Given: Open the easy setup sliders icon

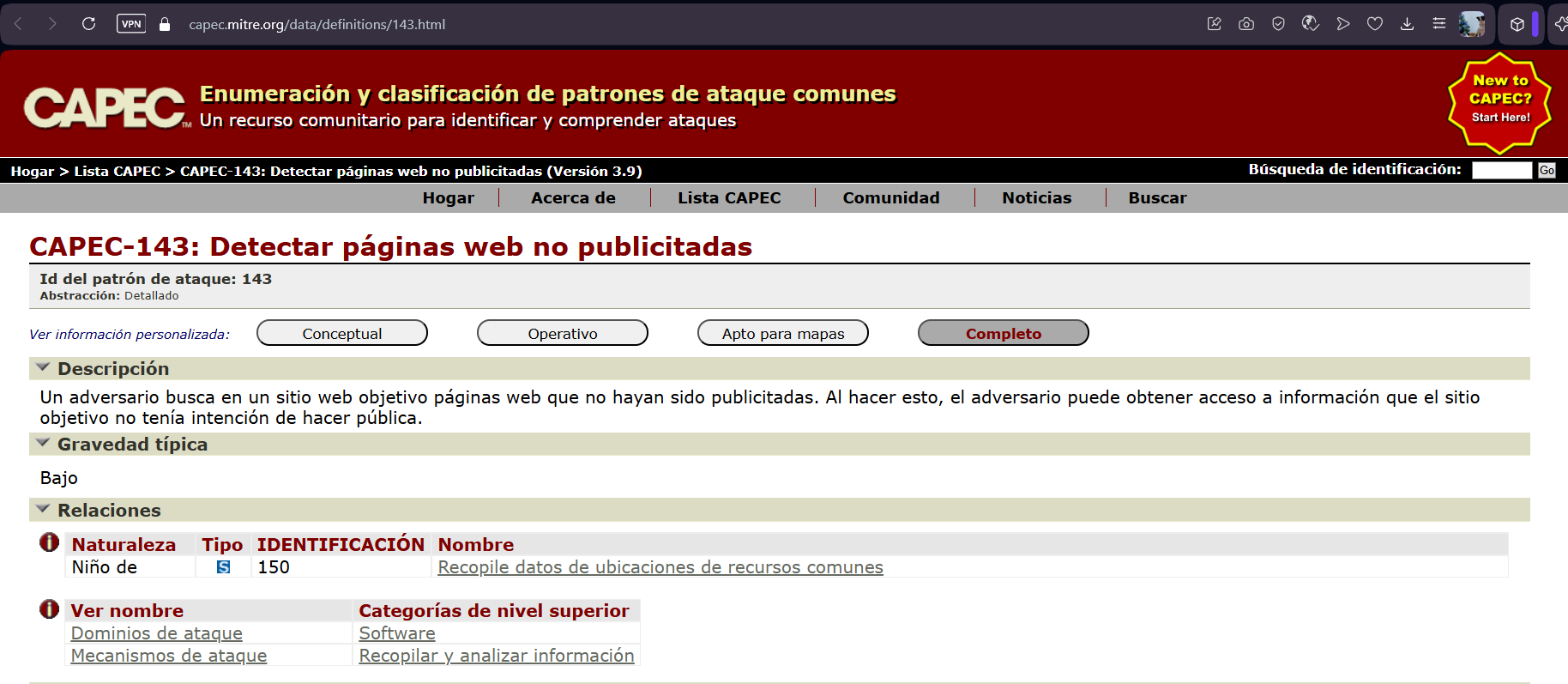Looking at the screenshot, I should pyautogui.click(x=1439, y=24).
